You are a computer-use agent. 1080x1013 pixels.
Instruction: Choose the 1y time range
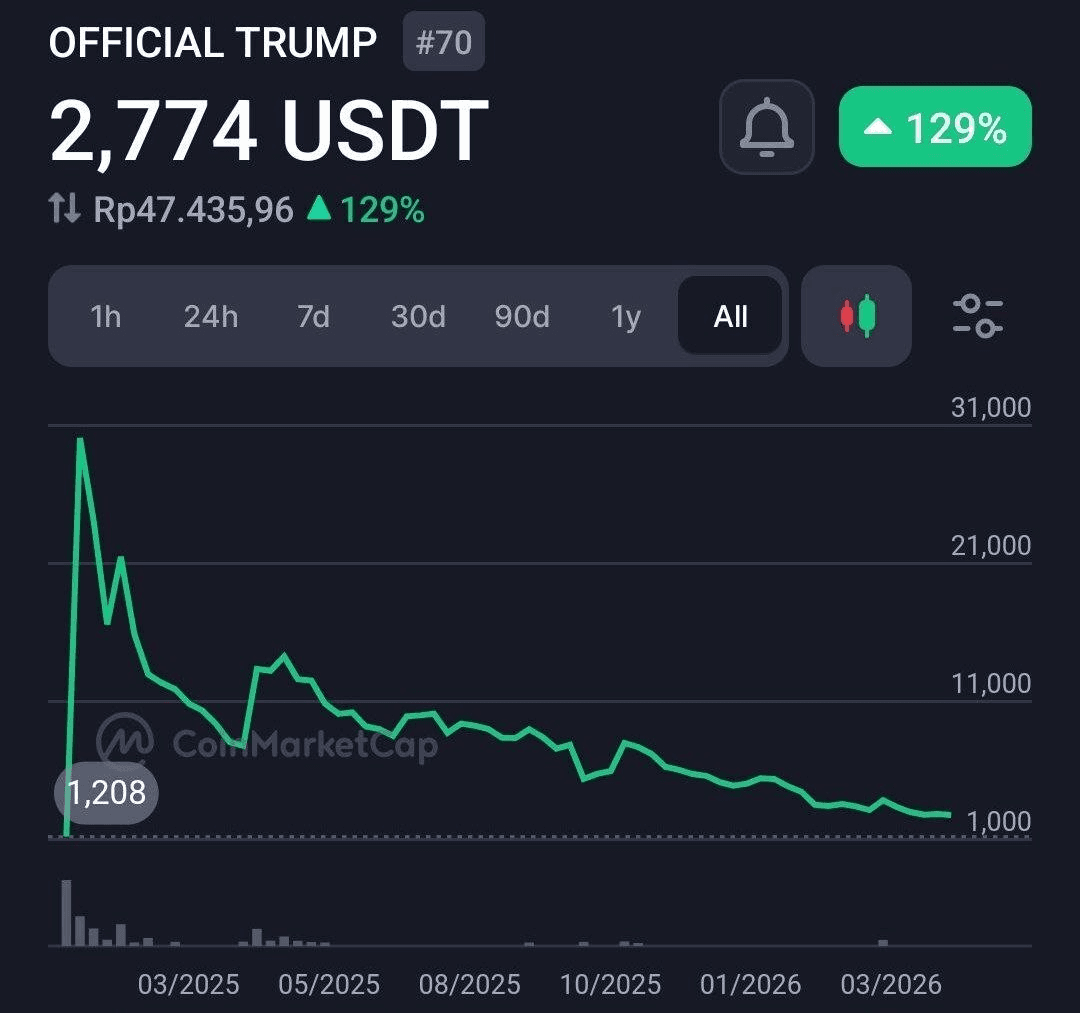pos(626,317)
